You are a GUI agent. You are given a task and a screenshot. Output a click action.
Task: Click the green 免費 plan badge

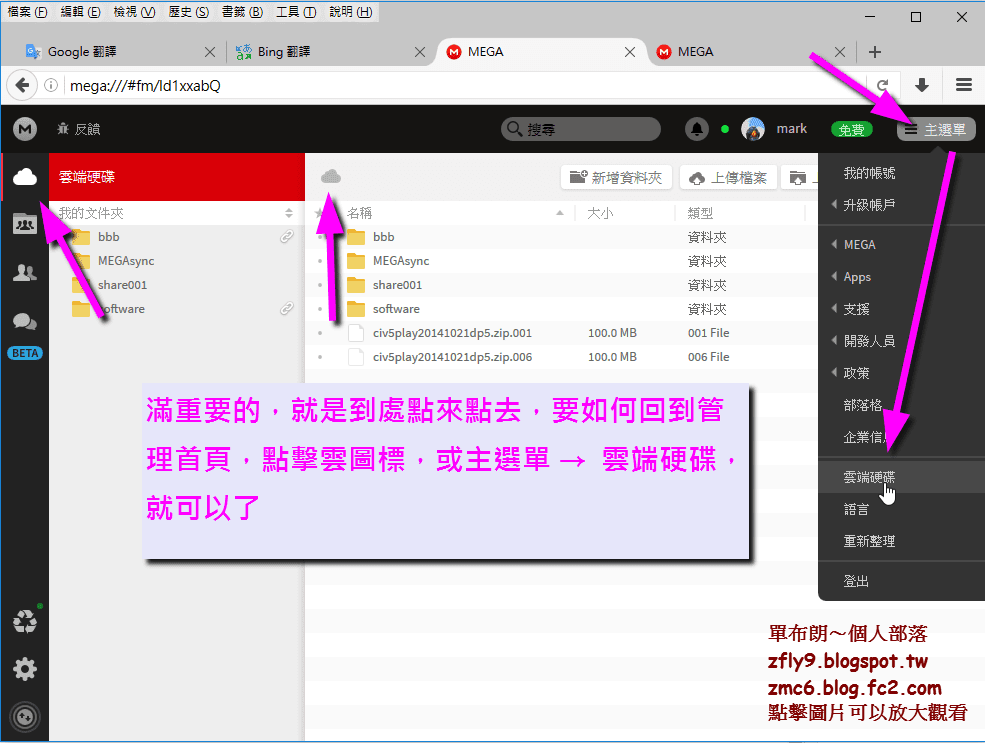click(852, 129)
